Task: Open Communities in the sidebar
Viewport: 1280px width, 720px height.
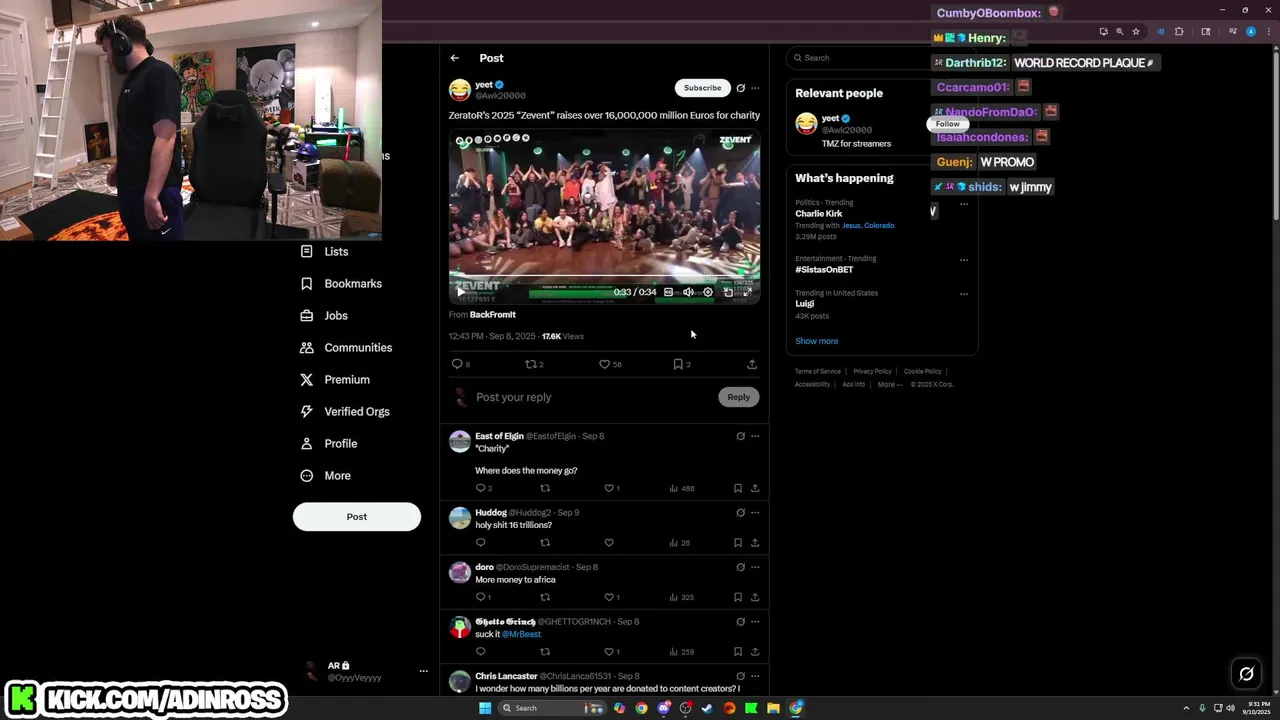Action: tap(346, 348)
